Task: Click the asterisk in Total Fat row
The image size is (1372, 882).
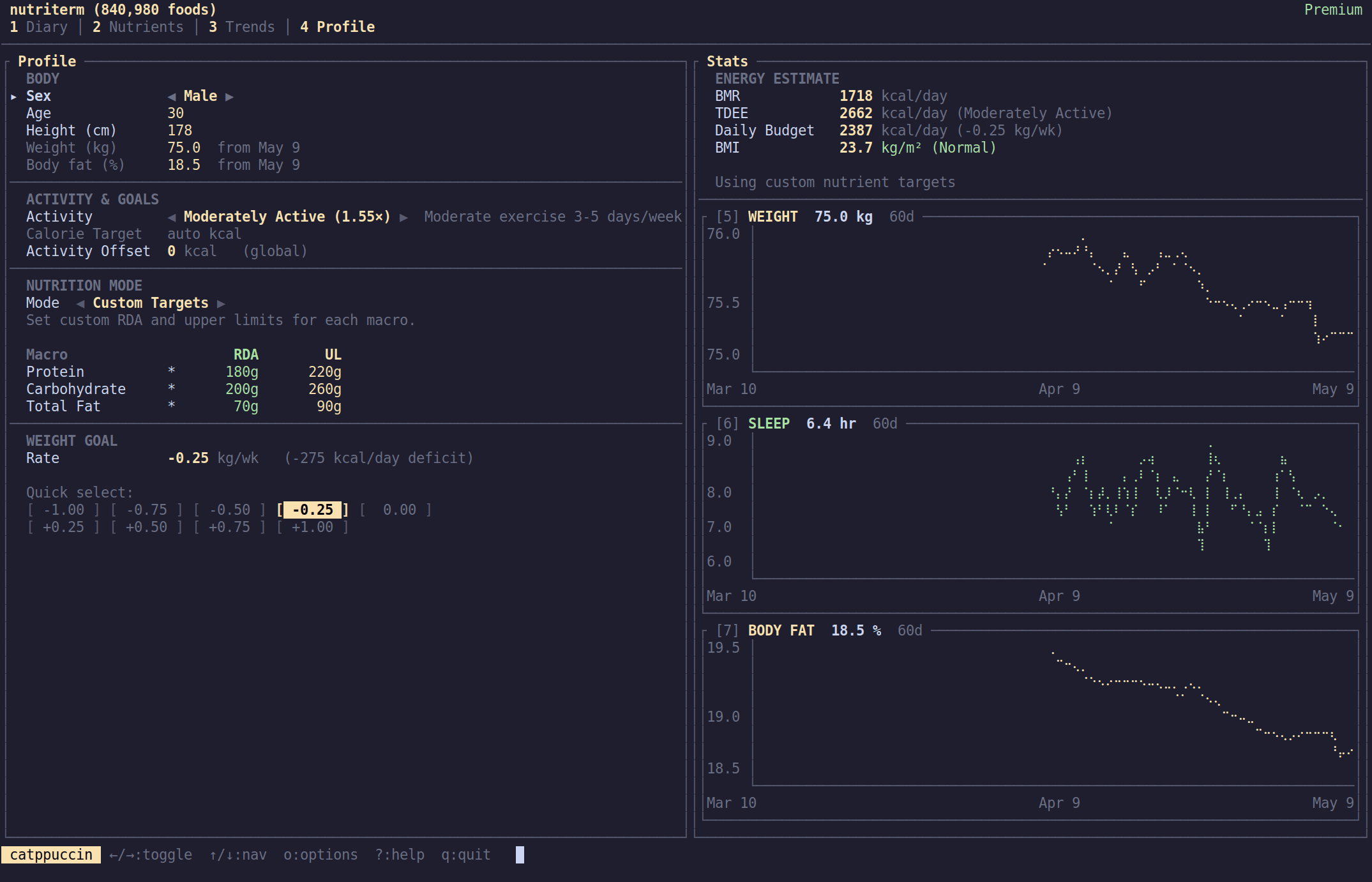Action: coord(171,406)
